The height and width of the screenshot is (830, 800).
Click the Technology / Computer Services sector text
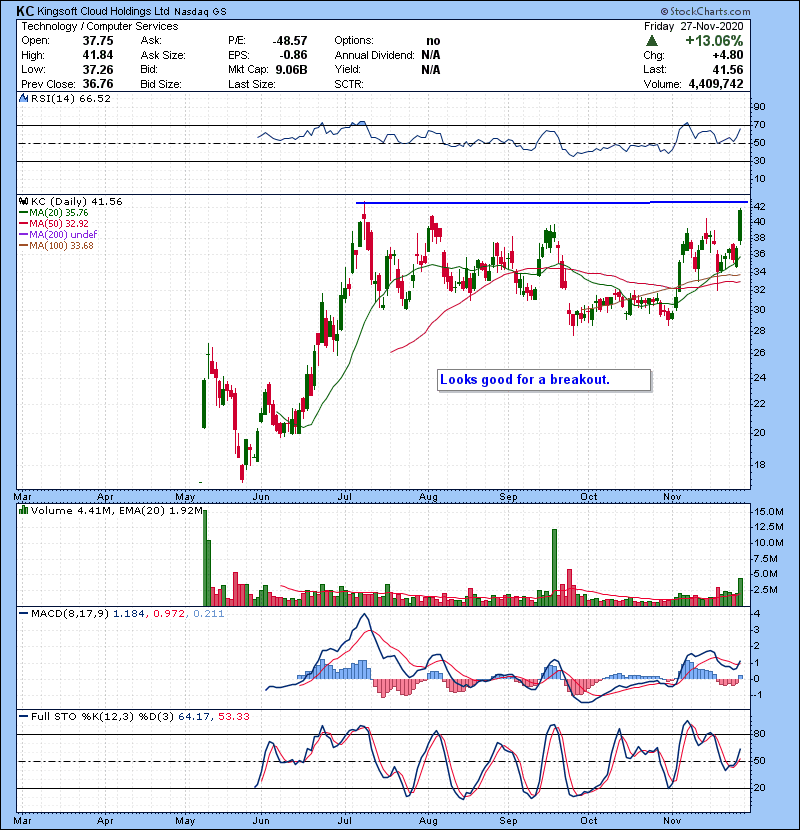[x=100, y=26]
